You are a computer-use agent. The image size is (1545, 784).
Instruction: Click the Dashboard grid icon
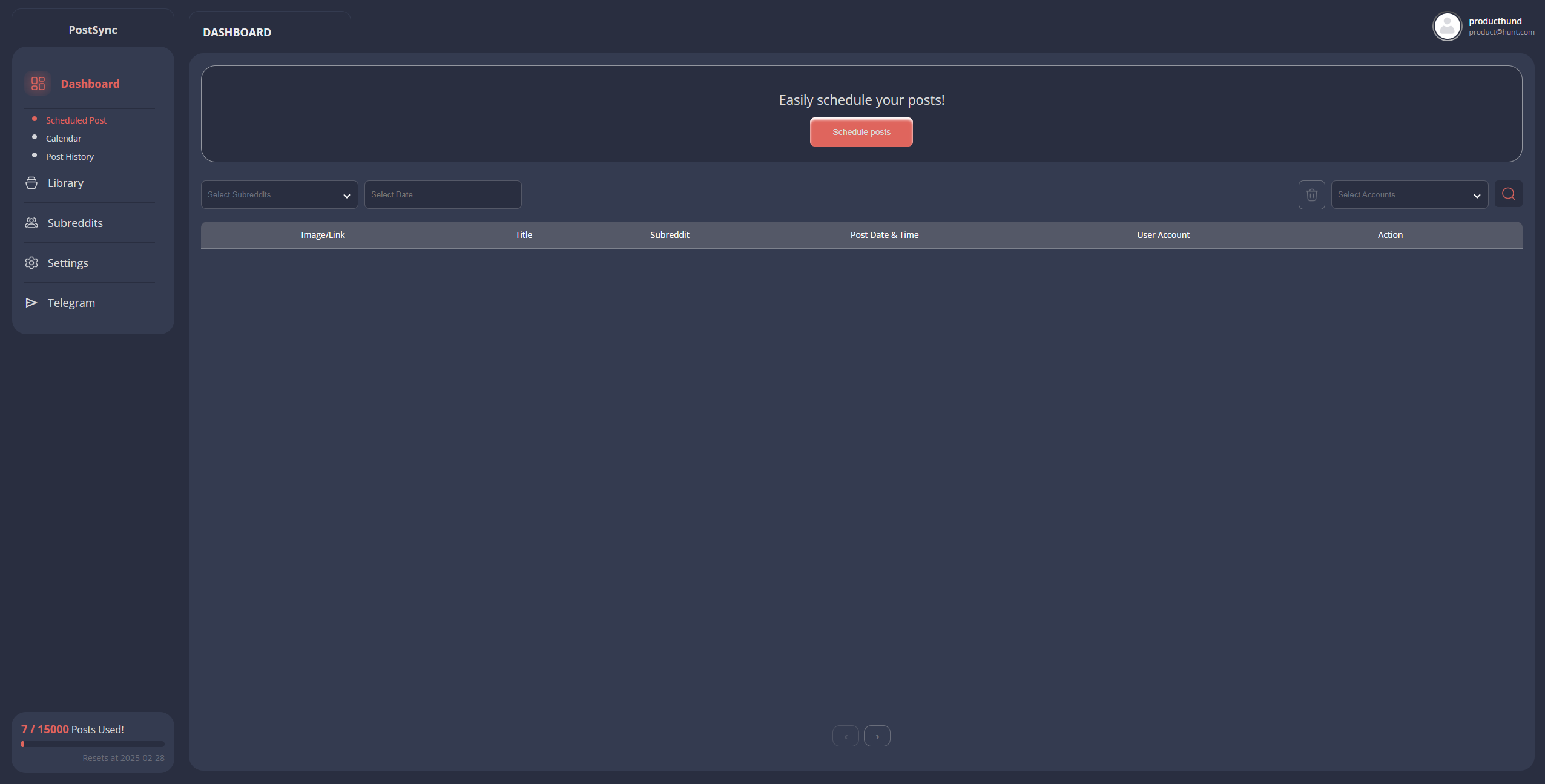coord(38,84)
